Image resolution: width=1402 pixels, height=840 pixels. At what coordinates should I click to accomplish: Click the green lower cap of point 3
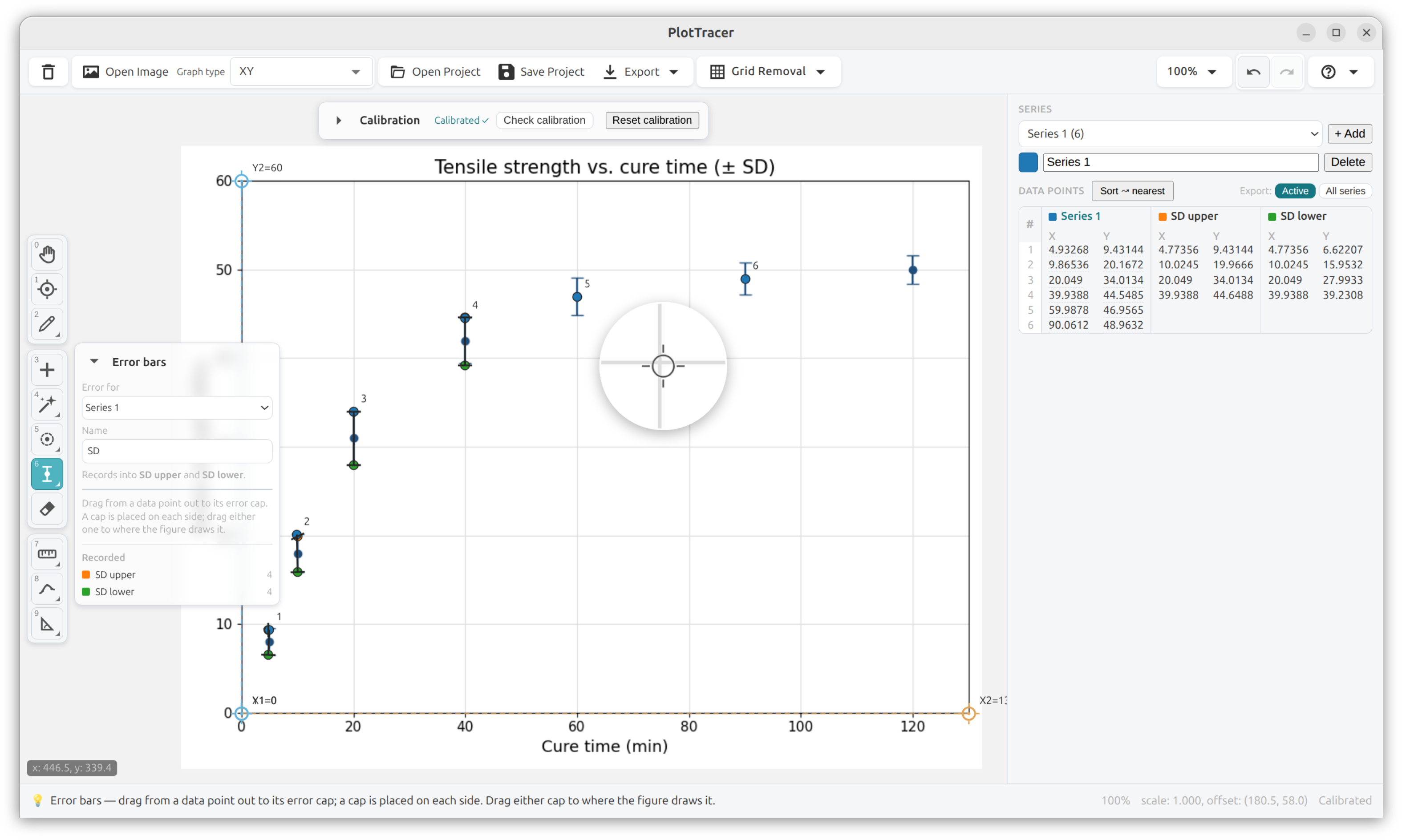[354, 465]
